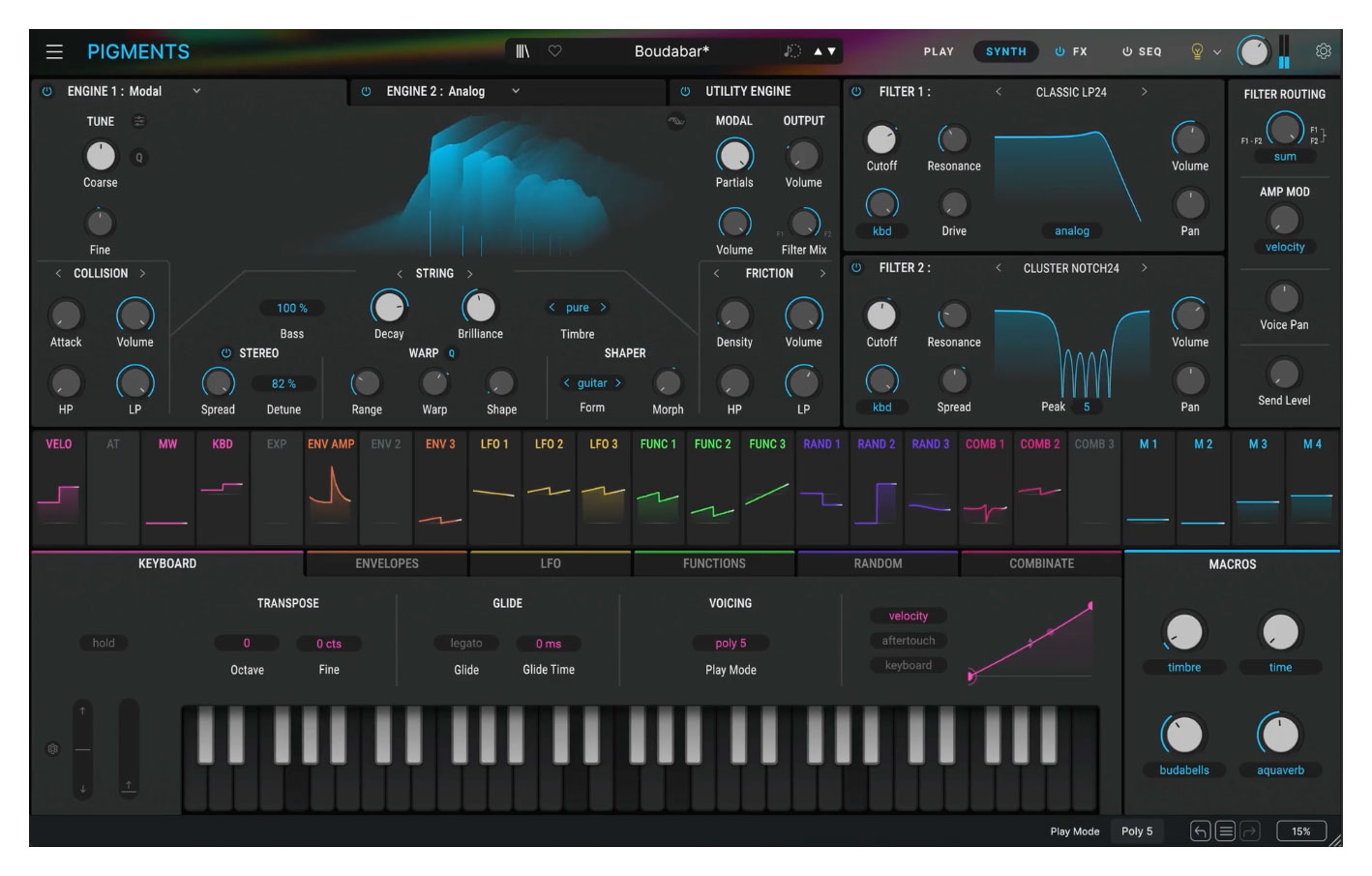Click previous String type arrow
The image size is (1372, 876).
(400, 274)
